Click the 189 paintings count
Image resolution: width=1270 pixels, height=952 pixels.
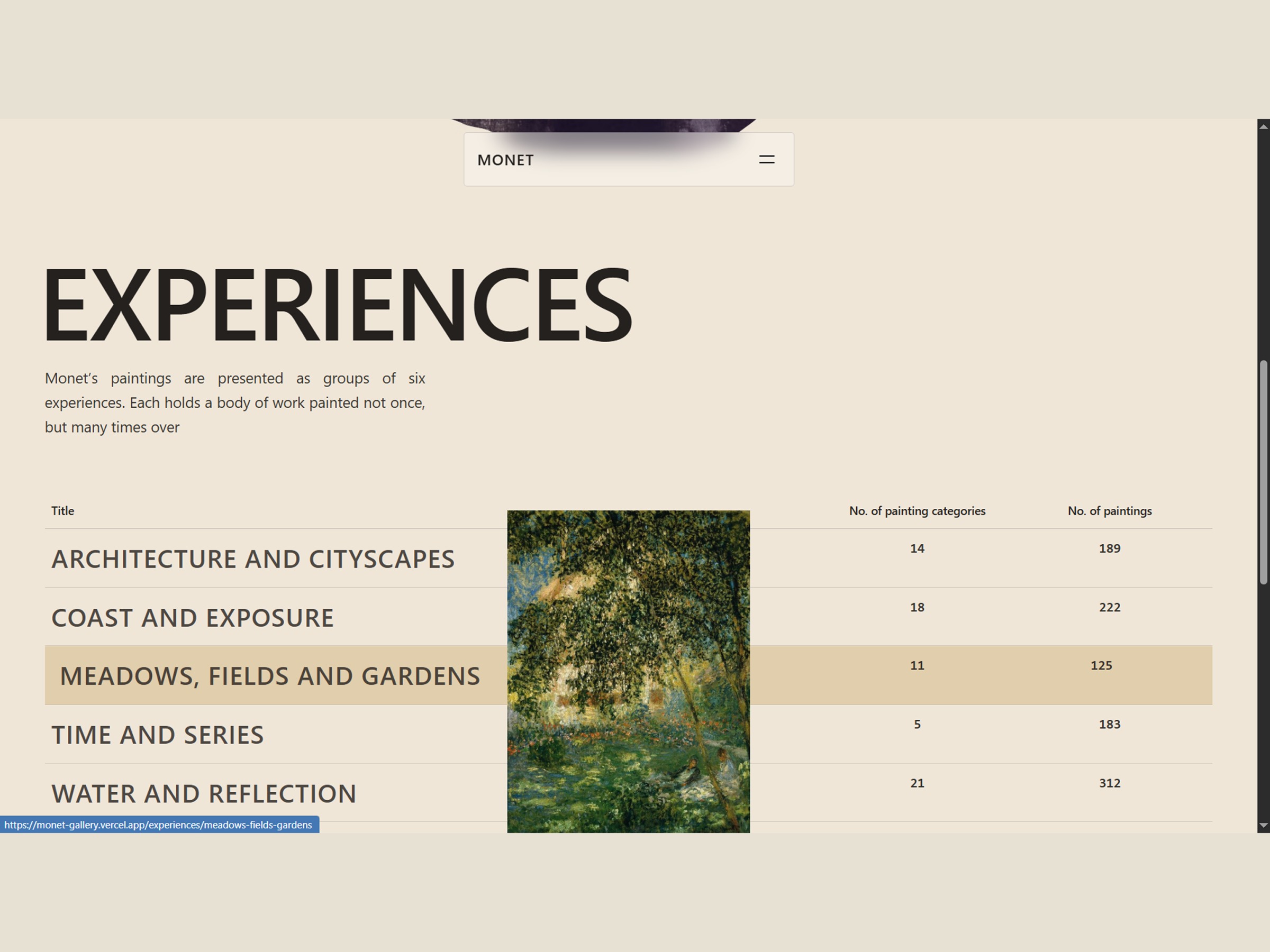click(x=1109, y=548)
